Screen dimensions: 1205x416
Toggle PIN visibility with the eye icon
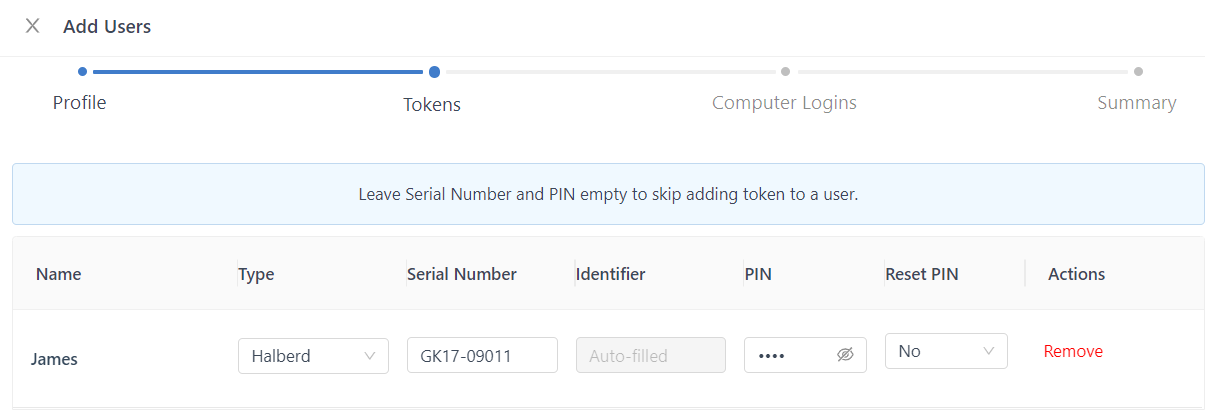click(845, 355)
